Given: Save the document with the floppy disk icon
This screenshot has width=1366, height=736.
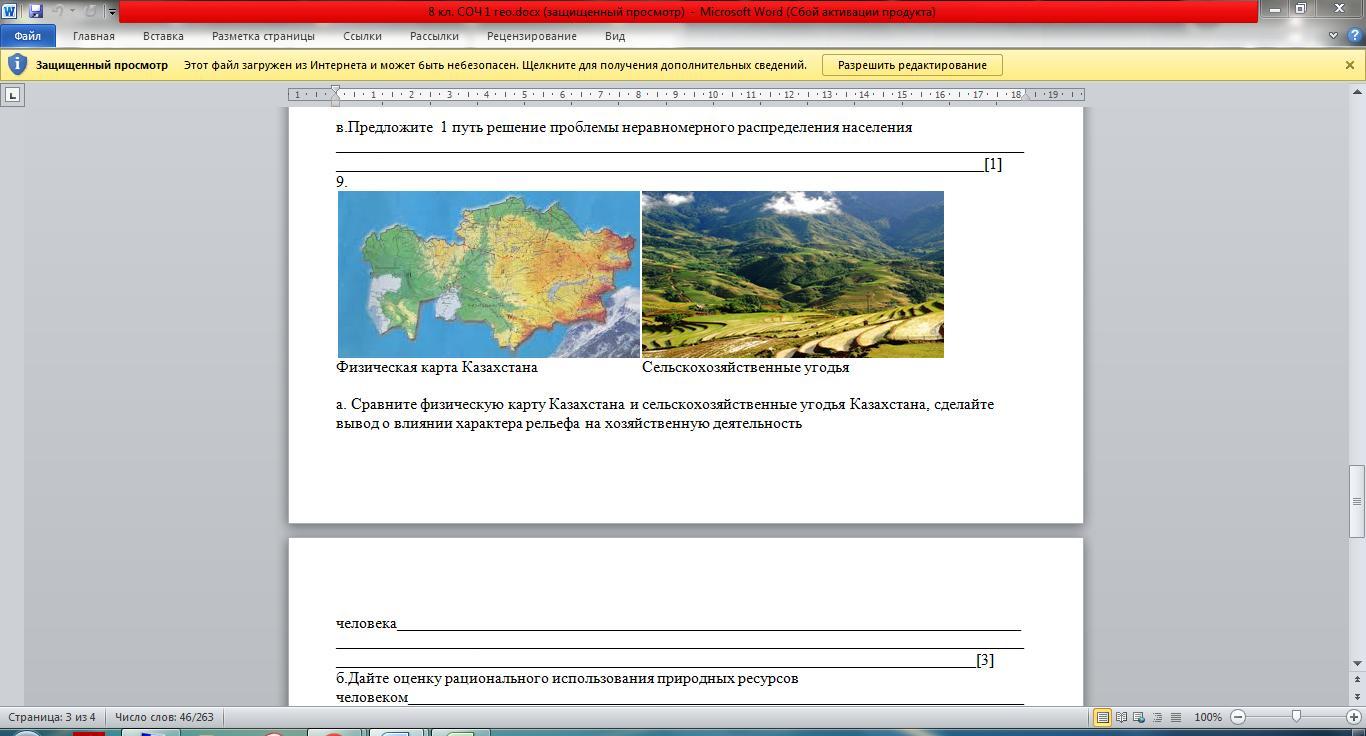Looking at the screenshot, I should click(x=36, y=11).
